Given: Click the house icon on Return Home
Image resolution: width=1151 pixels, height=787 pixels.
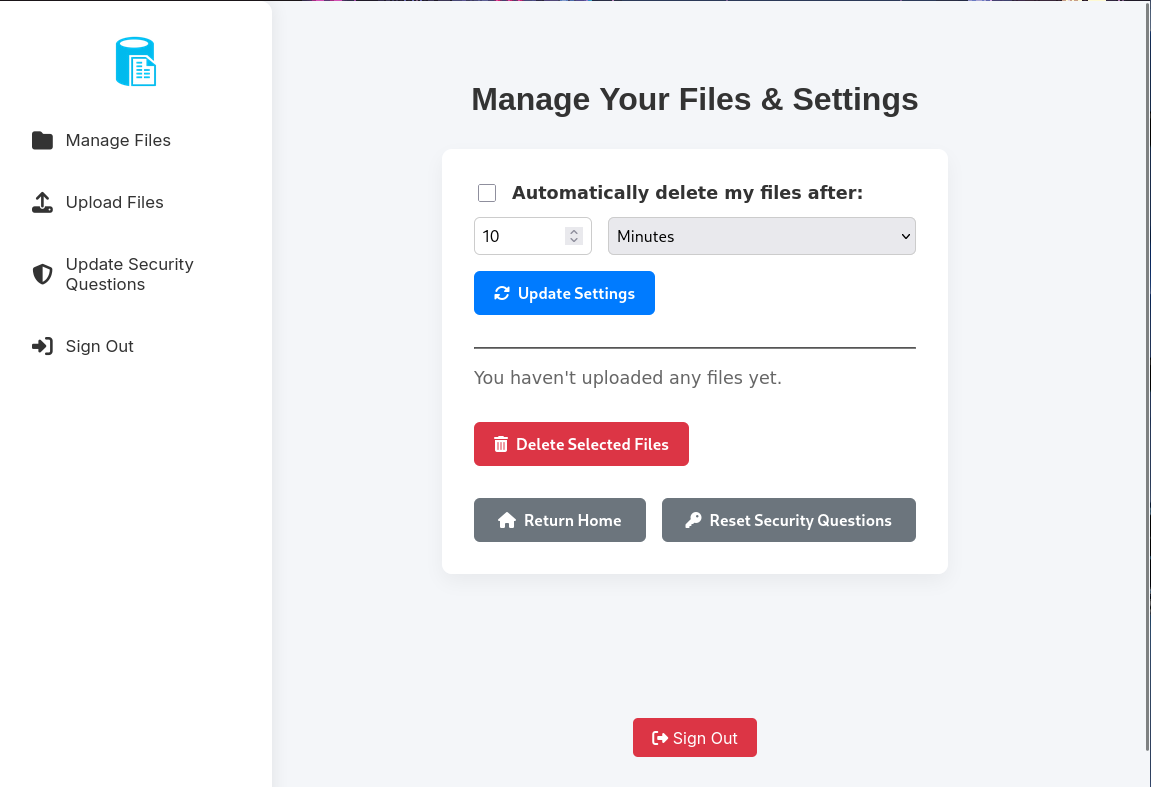Looking at the screenshot, I should coord(507,521).
